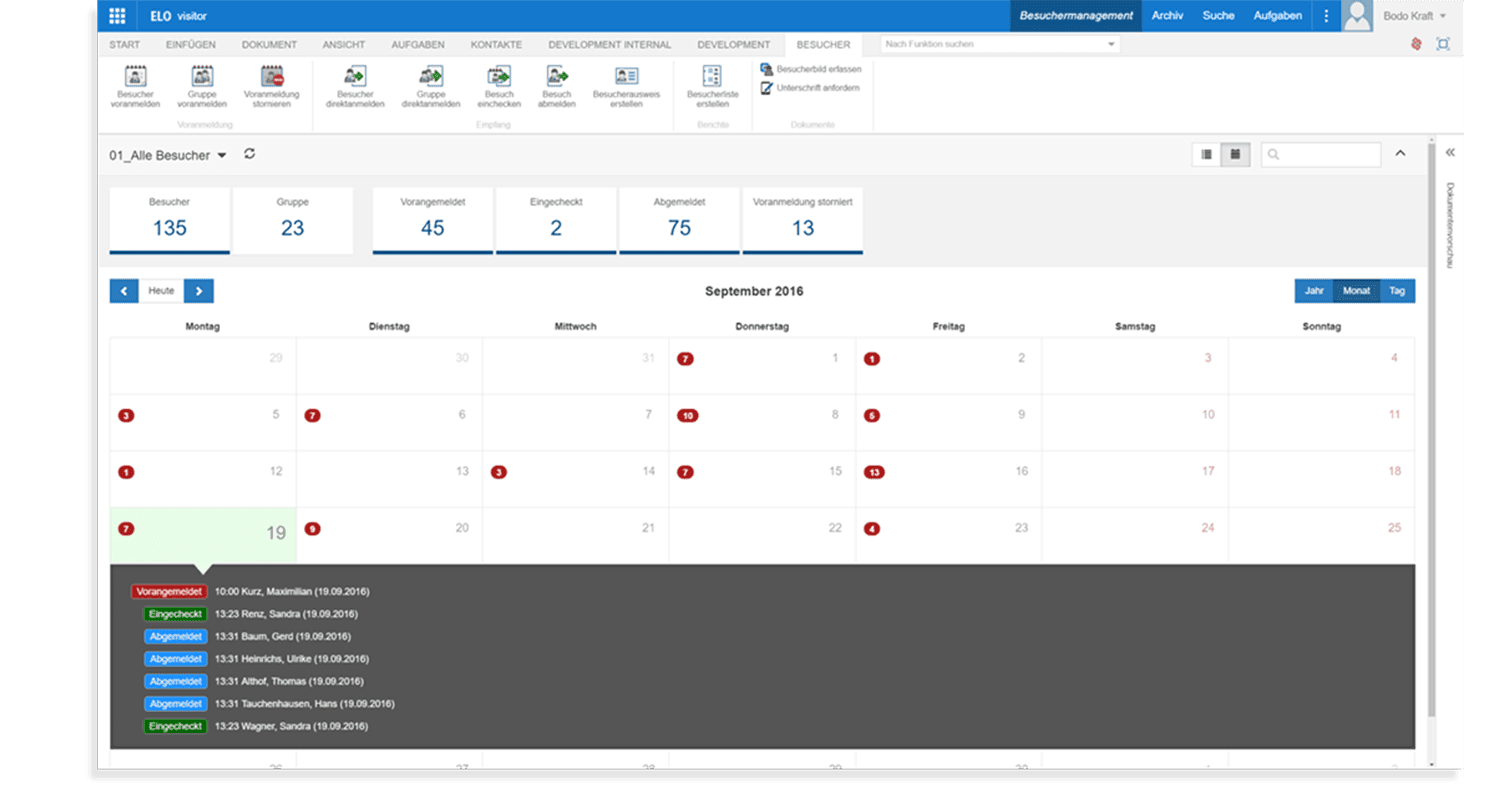Image resolution: width=1500 pixels, height=806 pixels.
Task: Click the Besucher voranmelden ribbon icon
Action: coord(135,77)
